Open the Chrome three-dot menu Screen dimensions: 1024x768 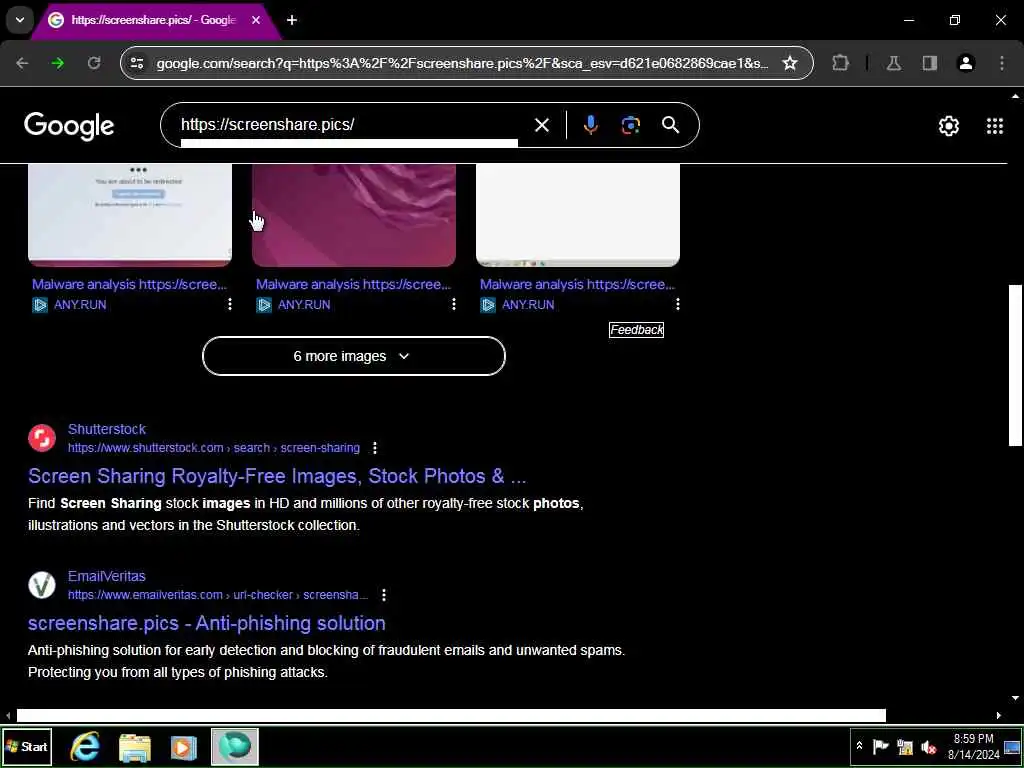[1002, 63]
